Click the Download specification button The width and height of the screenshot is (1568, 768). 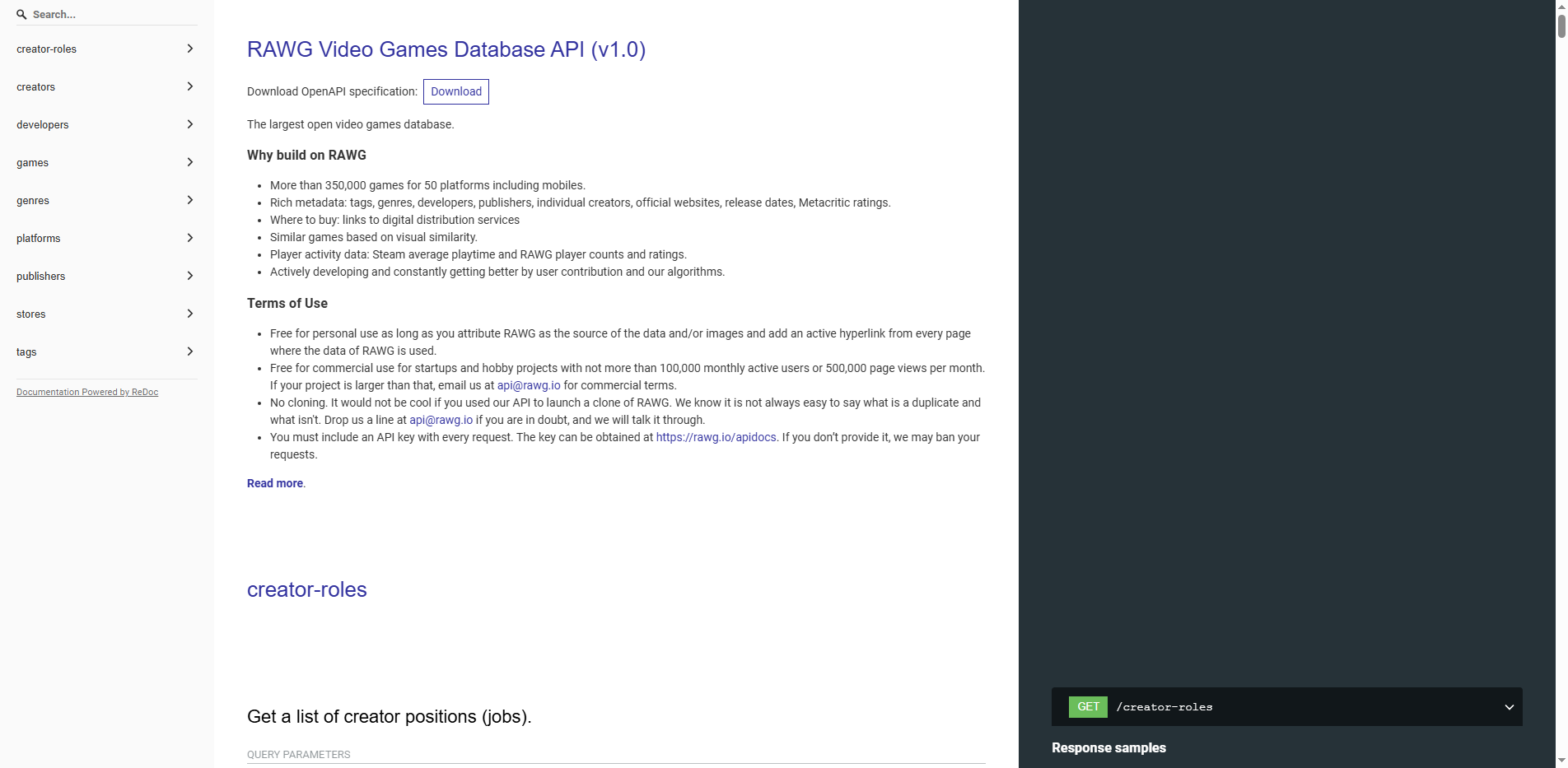click(456, 91)
